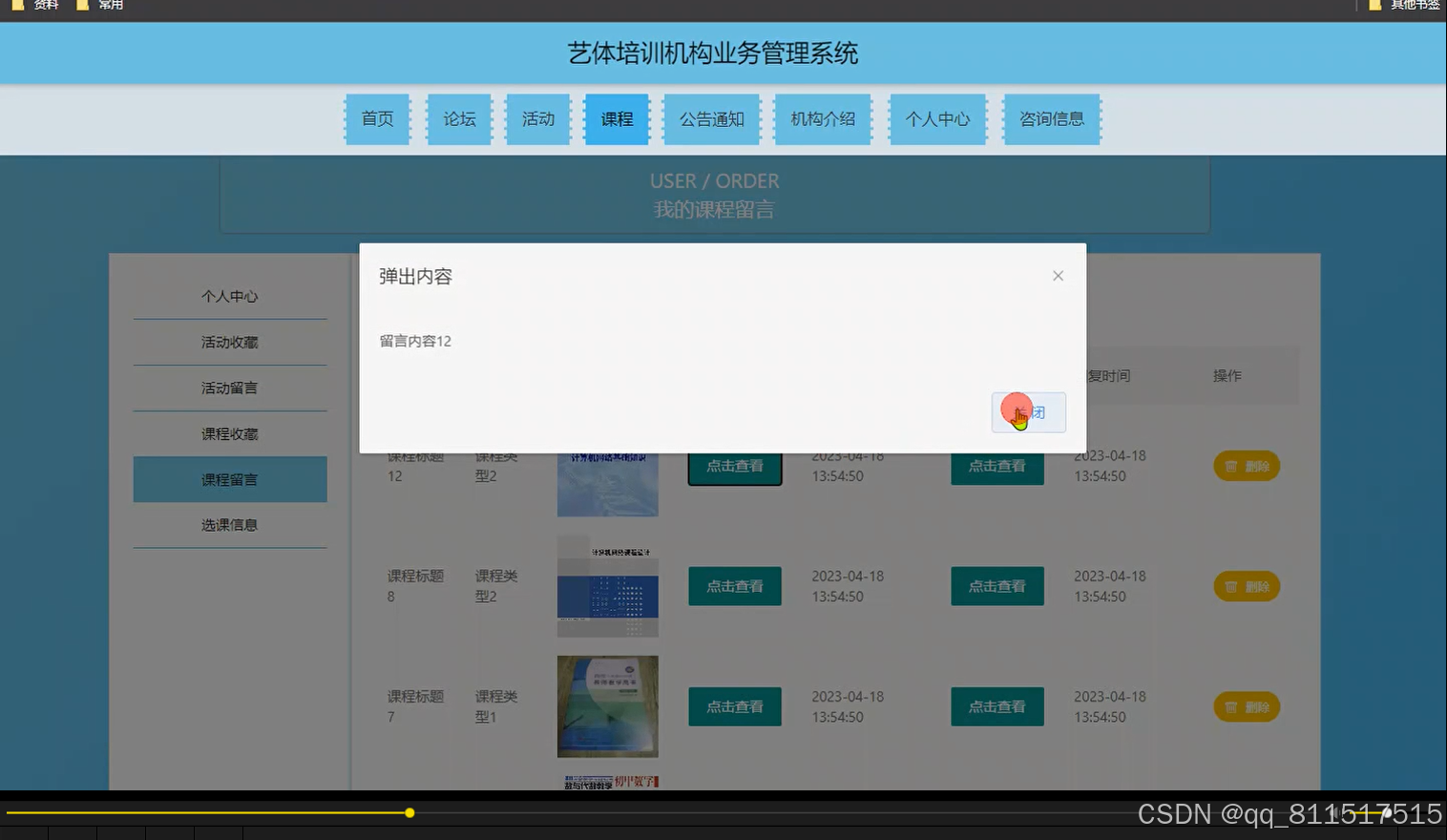Open 选课信息 from the sidebar menu
Image resolution: width=1447 pixels, height=840 pixels.
[229, 524]
